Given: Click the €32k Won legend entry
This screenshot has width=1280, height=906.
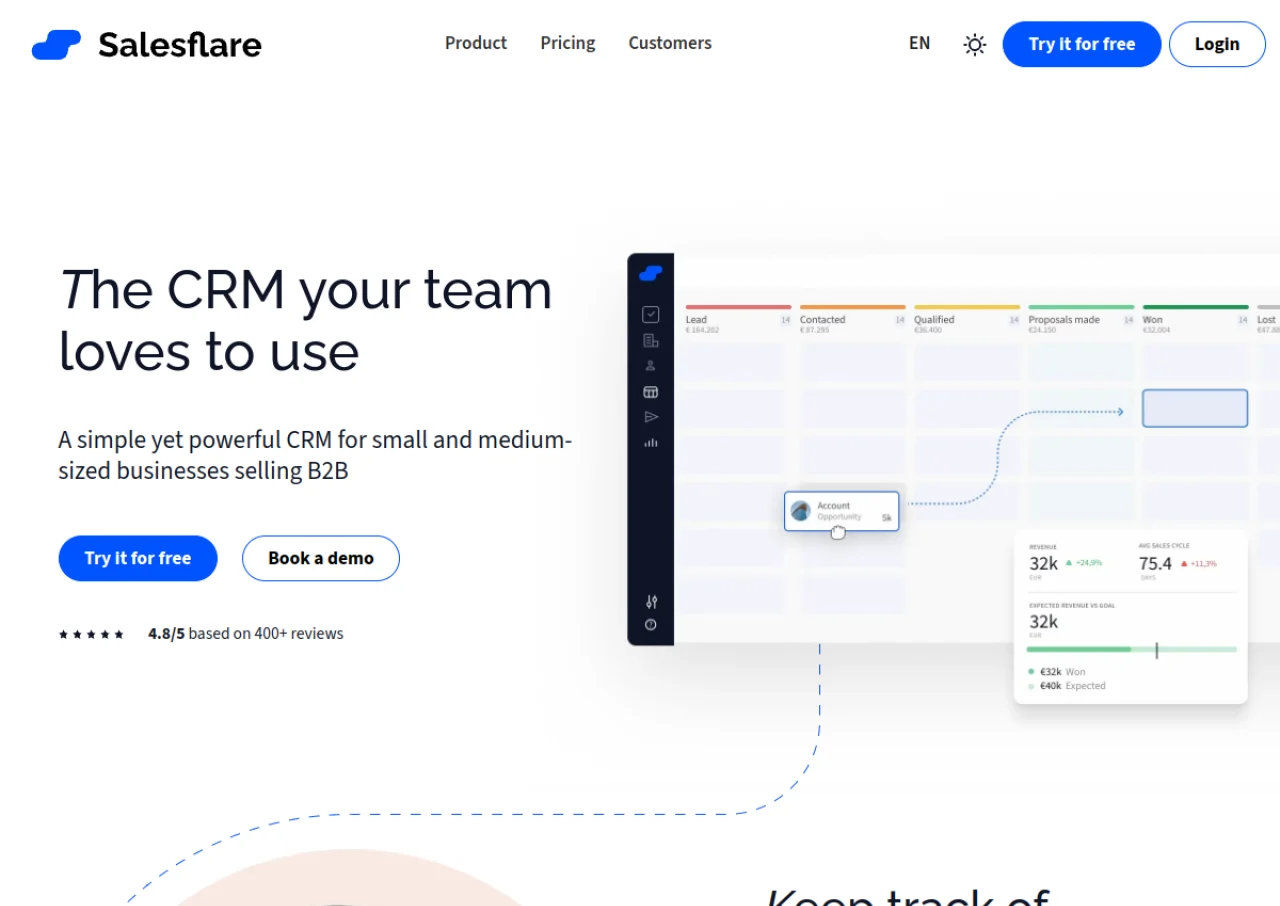Looking at the screenshot, I should [x=1057, y=672].
